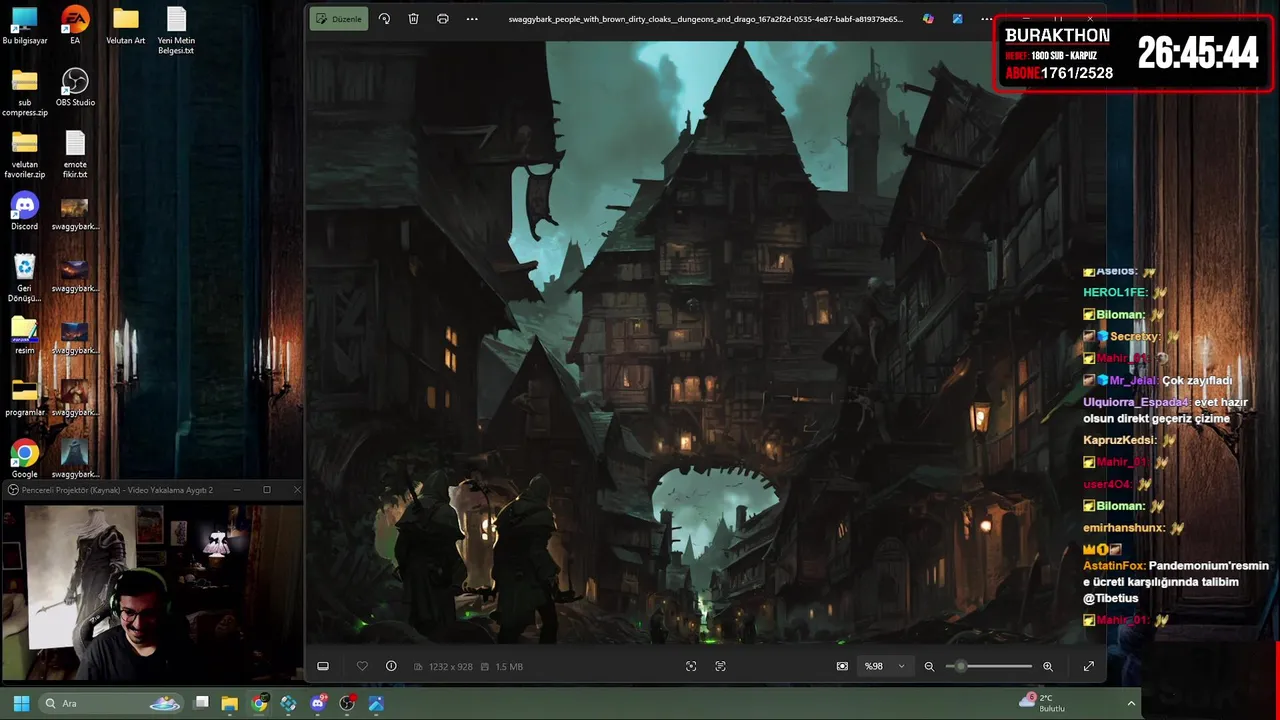
Task: Show hidden system tray icons
Action: [x=1131, y=703]
